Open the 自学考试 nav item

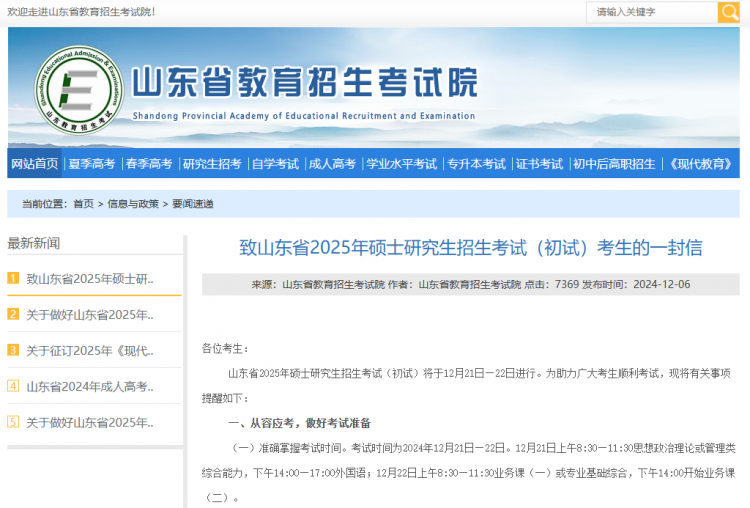click(275, 164)
